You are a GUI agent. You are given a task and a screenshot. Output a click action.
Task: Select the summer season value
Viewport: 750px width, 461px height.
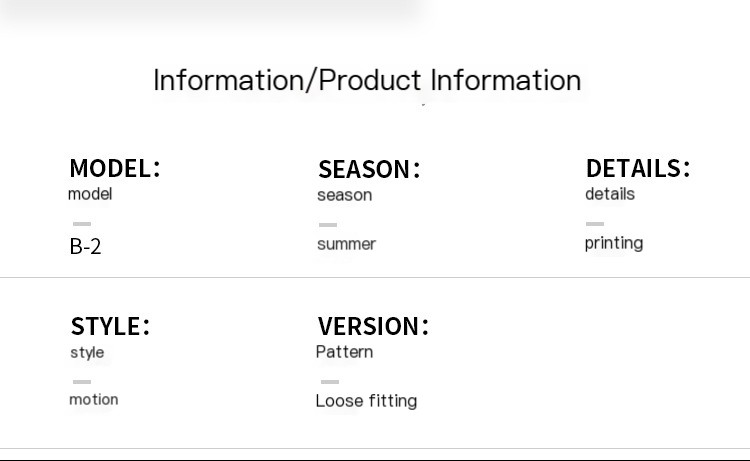click(346, 244)
